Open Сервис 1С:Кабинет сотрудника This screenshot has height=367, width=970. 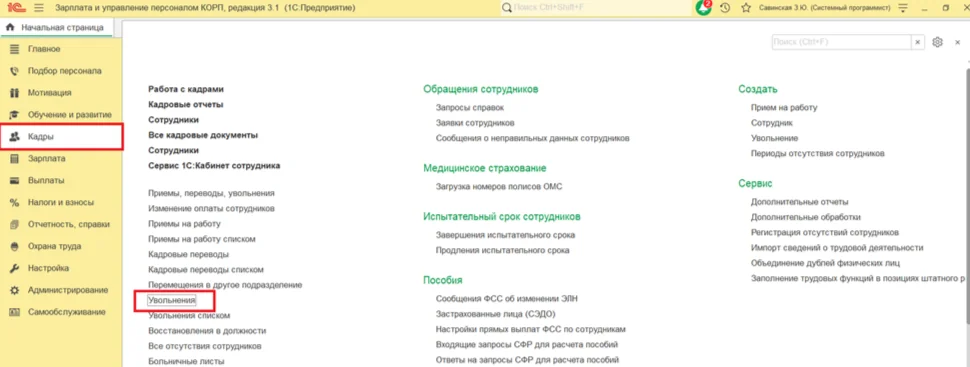214,166
